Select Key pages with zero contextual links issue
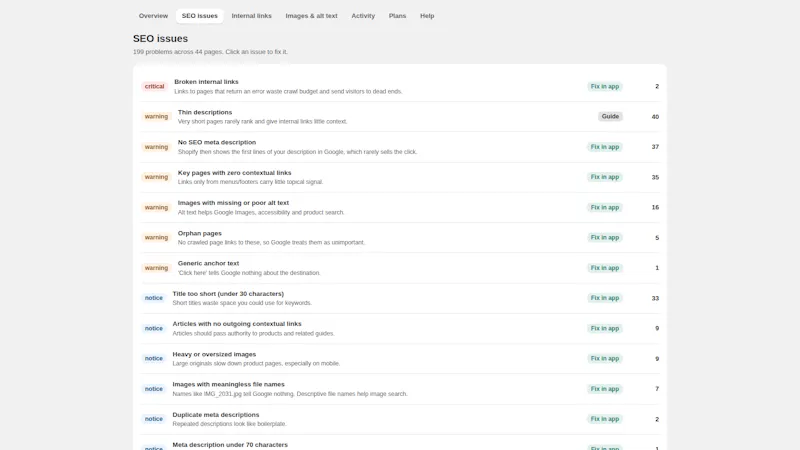 point(400,177)
